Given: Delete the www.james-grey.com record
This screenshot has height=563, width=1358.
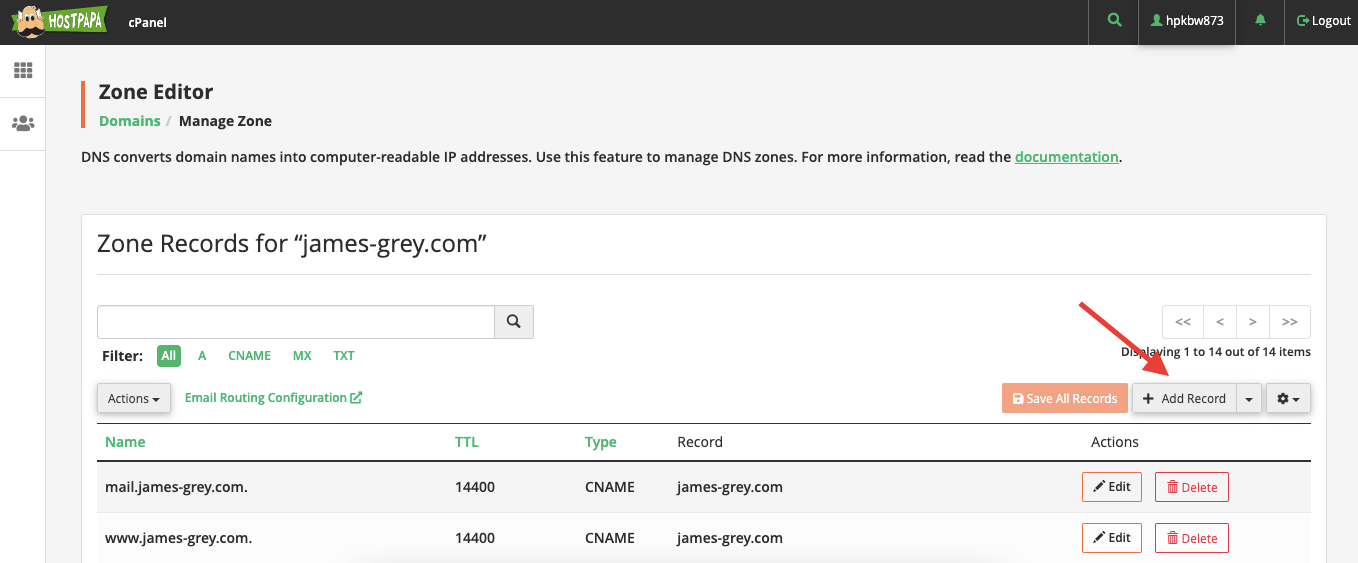Looking at the screenshot, I should point(1192,538).
